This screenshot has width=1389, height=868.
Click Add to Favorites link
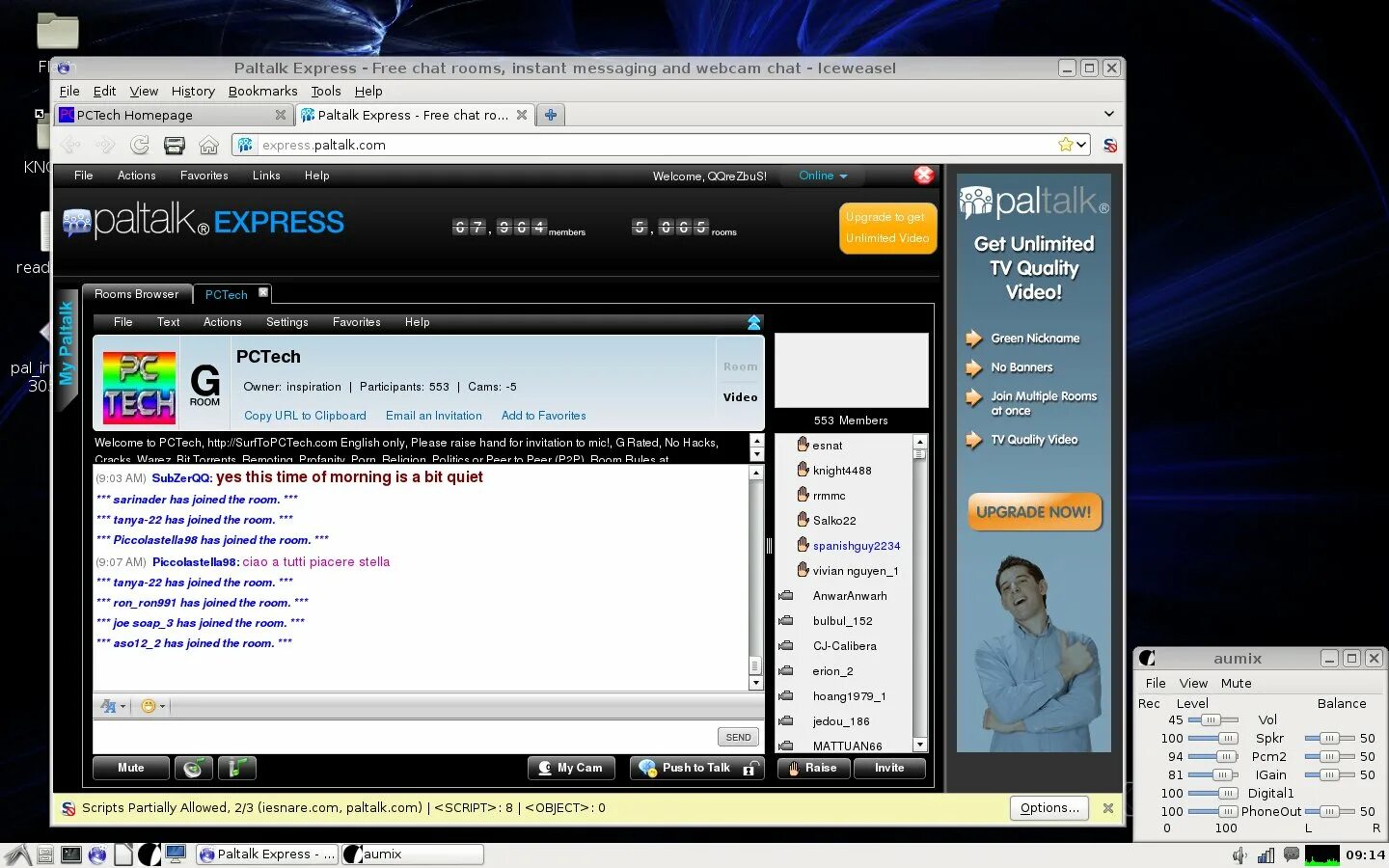pos(543,416)
